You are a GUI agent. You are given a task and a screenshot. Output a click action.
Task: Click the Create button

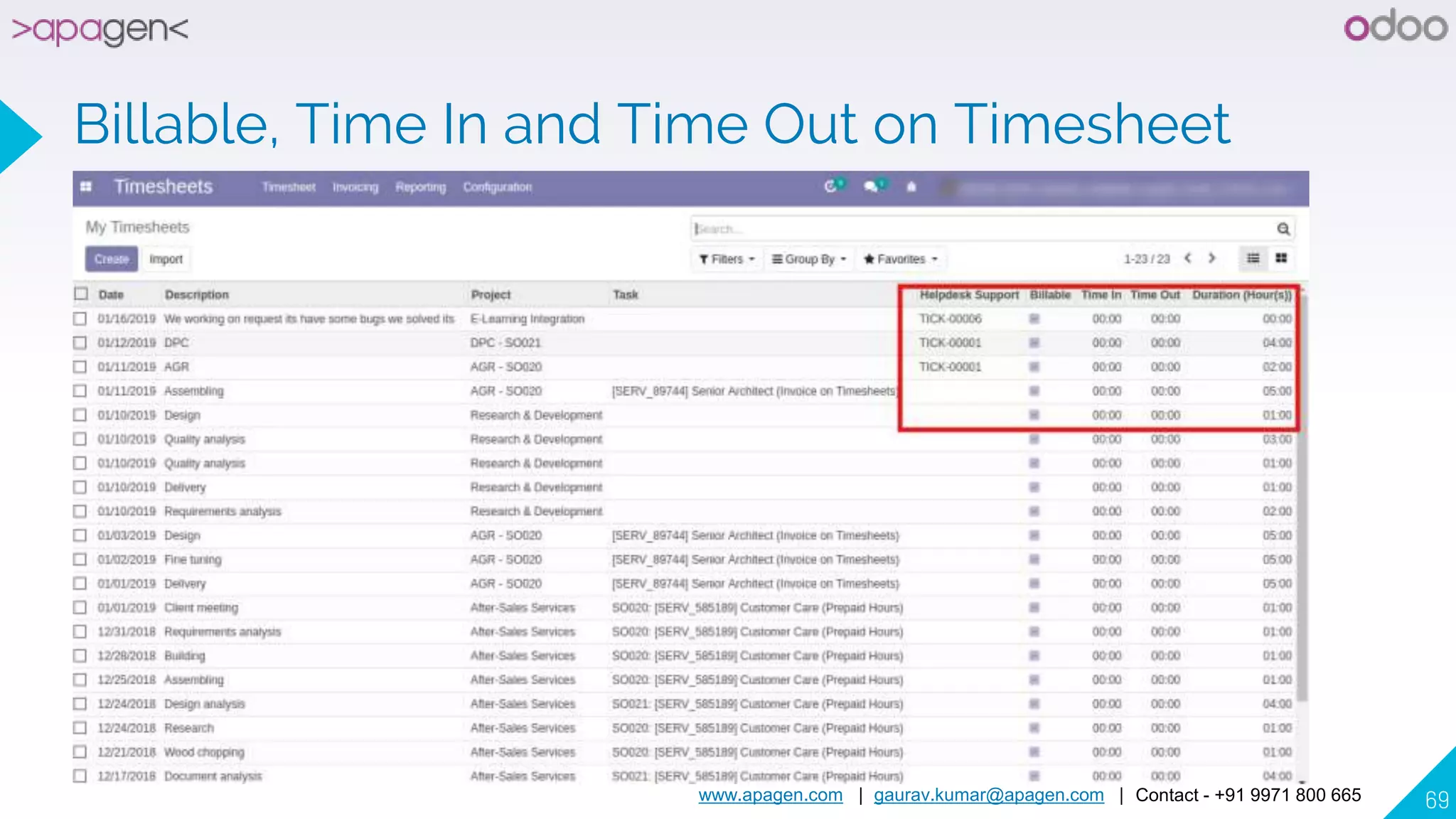112,259
